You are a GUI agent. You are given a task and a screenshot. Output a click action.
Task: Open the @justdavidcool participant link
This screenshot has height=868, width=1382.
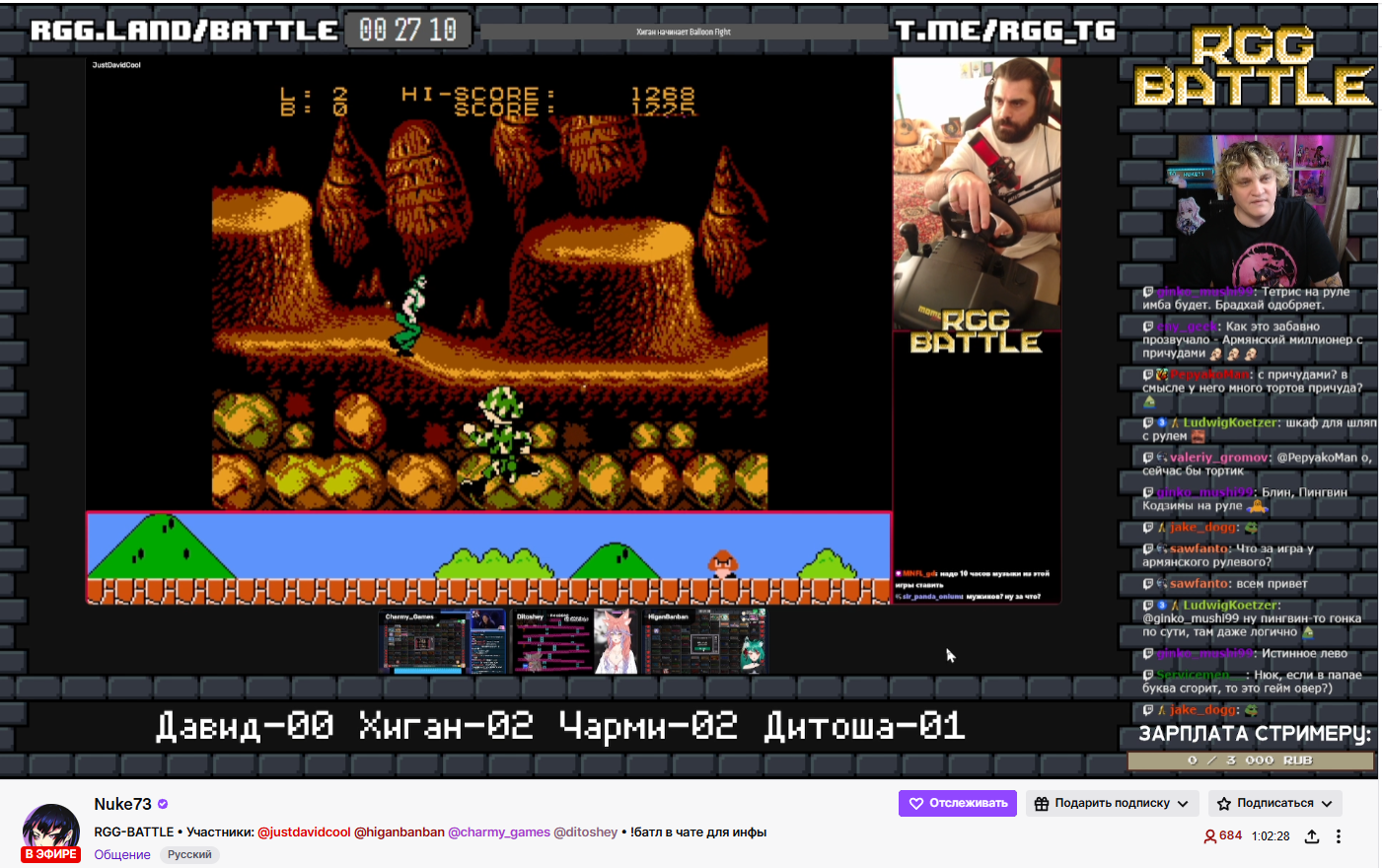pos(304,832)
